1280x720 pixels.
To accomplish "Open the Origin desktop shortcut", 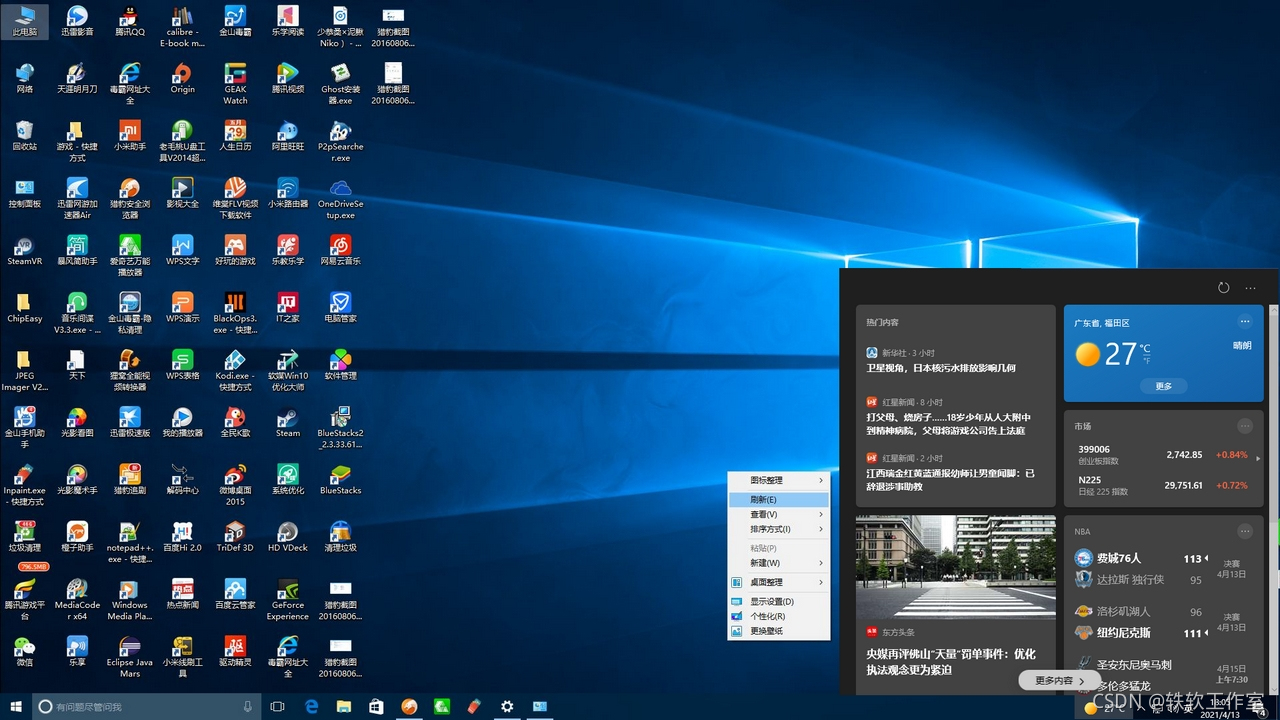I will pyautogui.click(x=182, y=78).
